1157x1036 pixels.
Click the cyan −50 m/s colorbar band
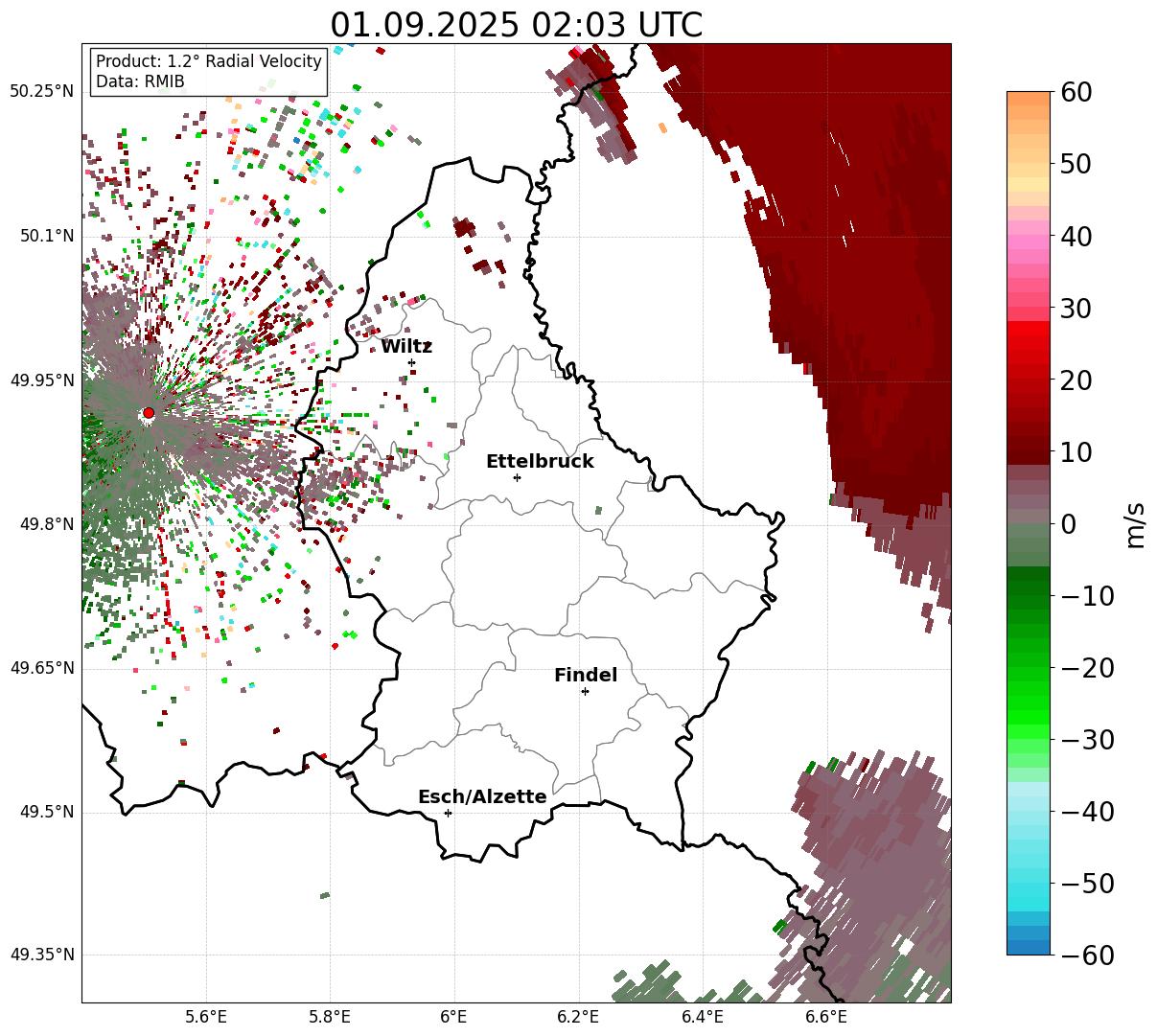[x=1029, y=883]
